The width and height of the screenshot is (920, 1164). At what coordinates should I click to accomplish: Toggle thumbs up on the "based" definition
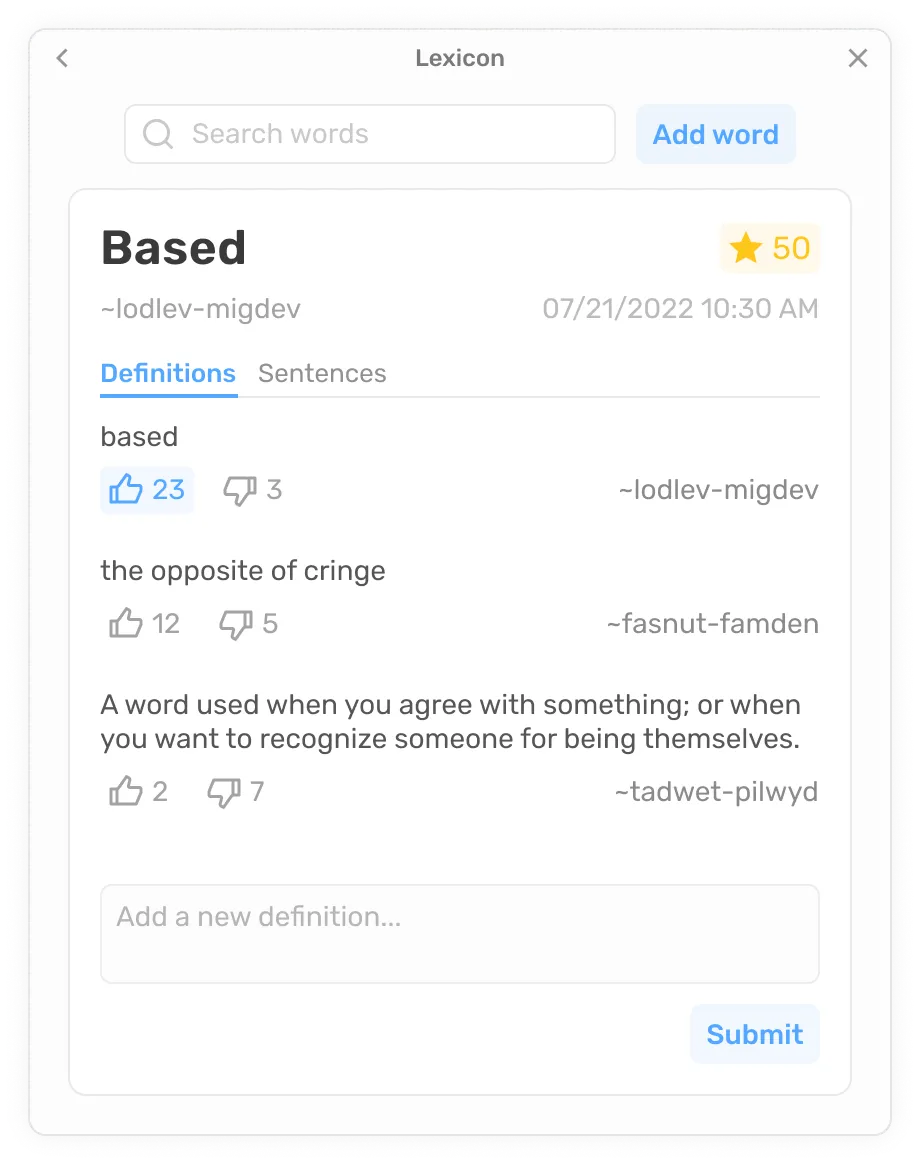point(147,490)
